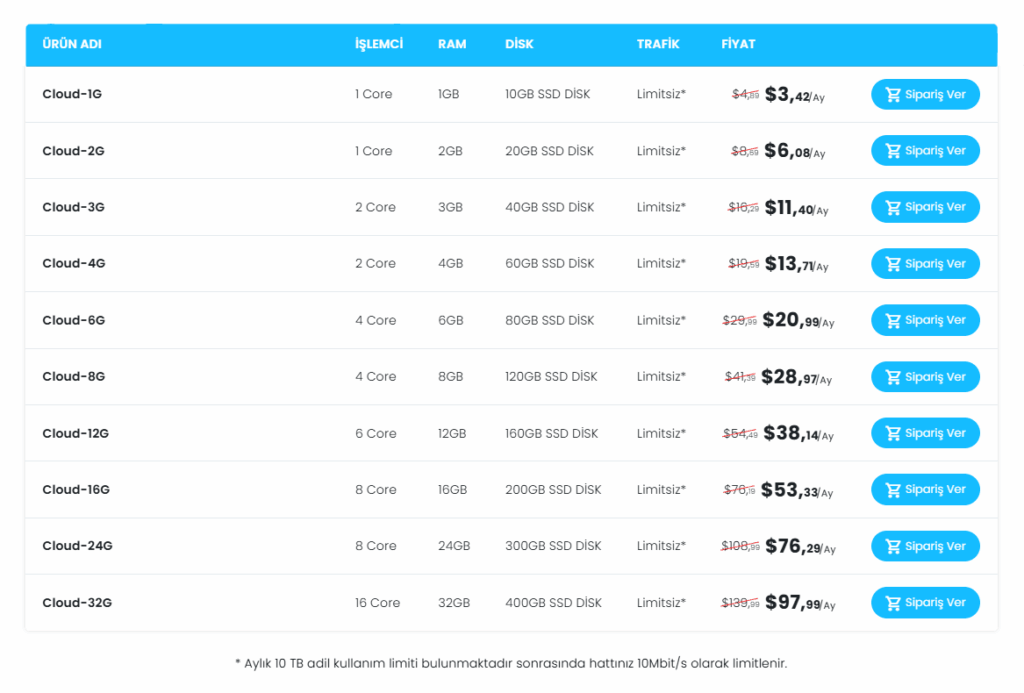The height and width of the screenshot is (693, 1024).
Task: Click the RAM column header
Action: pyautogui.click(x=452, y=44)
